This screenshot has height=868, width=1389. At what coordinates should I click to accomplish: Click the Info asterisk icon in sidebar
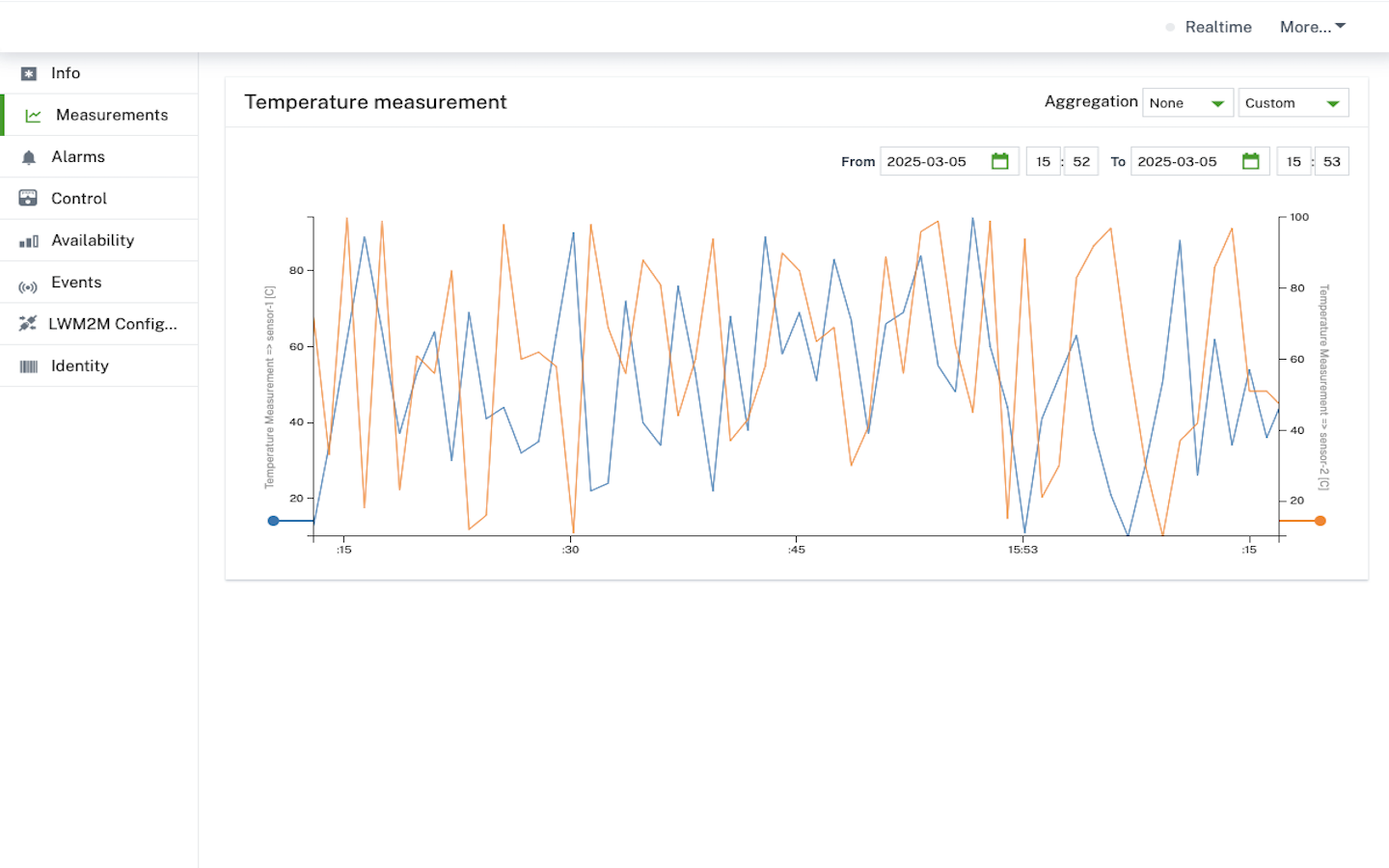(x=29, y=74)
